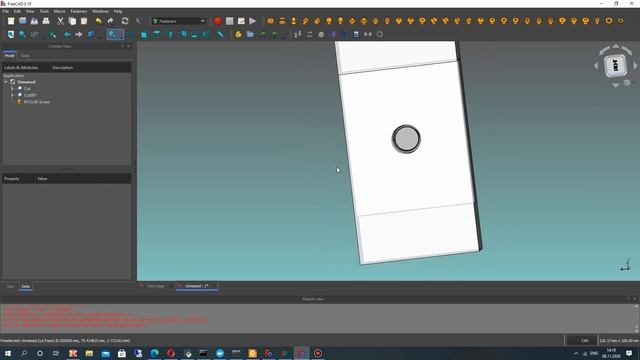Open the navigation cube mini menu

point(627,83)
